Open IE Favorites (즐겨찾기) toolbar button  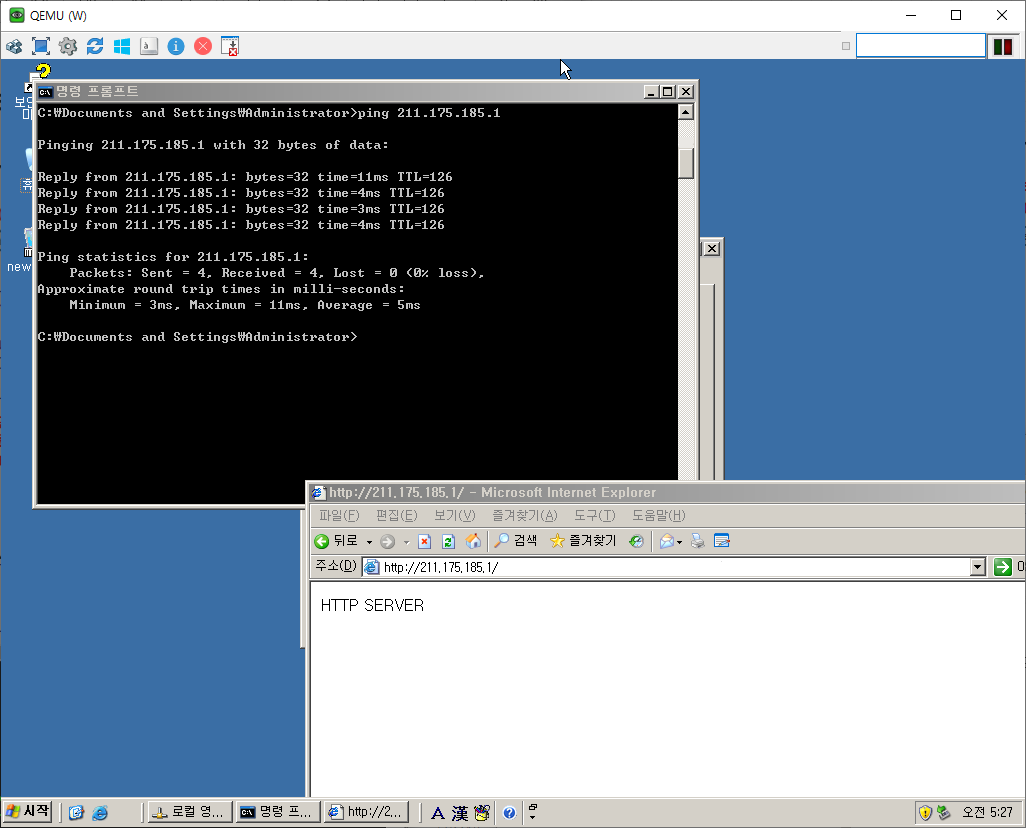click(584, 541)
